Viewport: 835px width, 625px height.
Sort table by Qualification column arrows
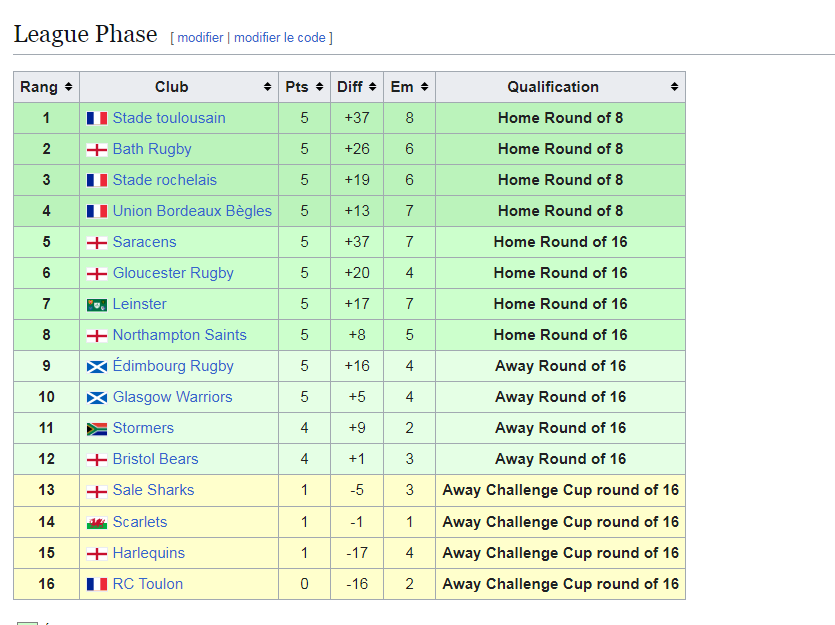pos(674,87)
